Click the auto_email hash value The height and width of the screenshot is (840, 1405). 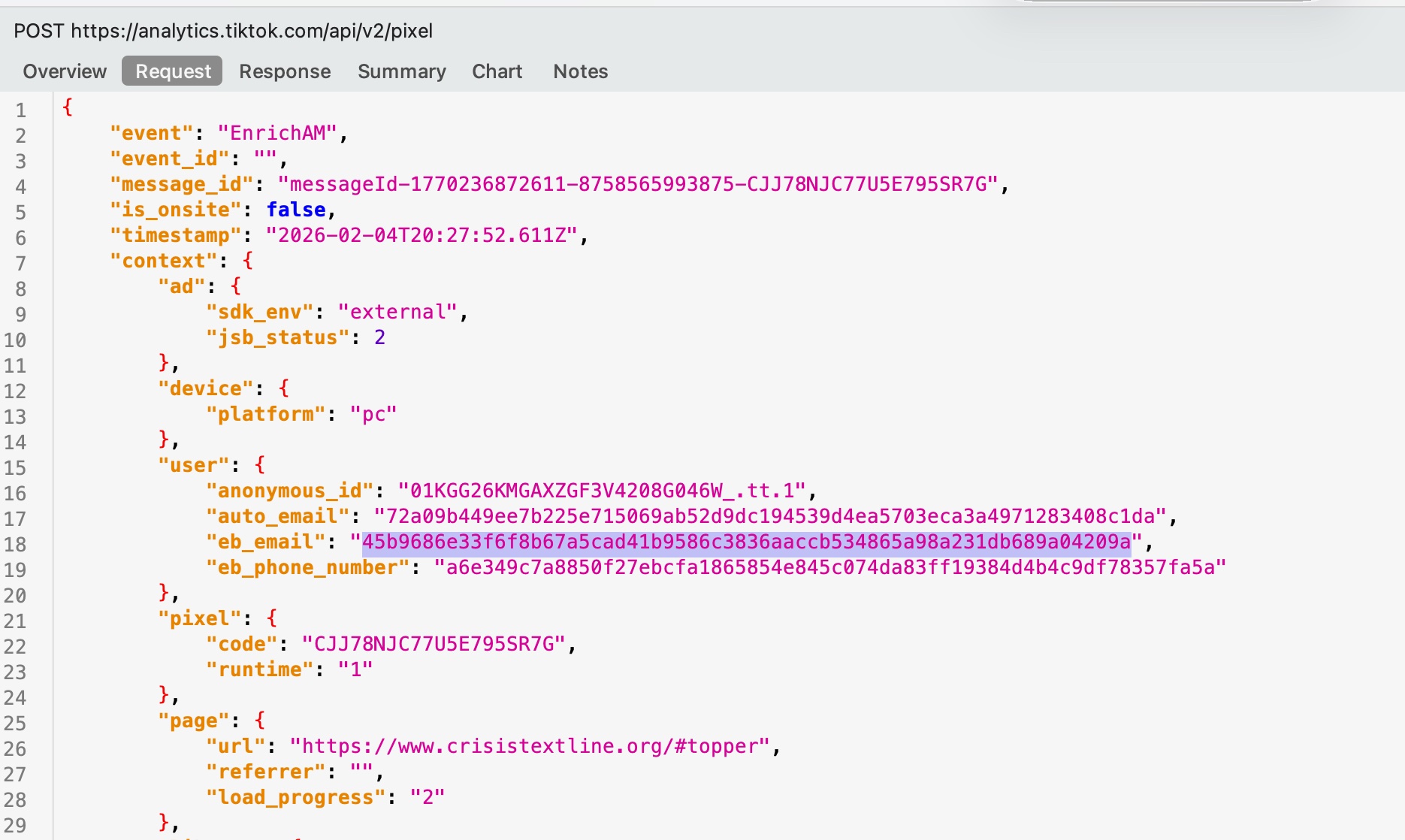tap(770, 516)
